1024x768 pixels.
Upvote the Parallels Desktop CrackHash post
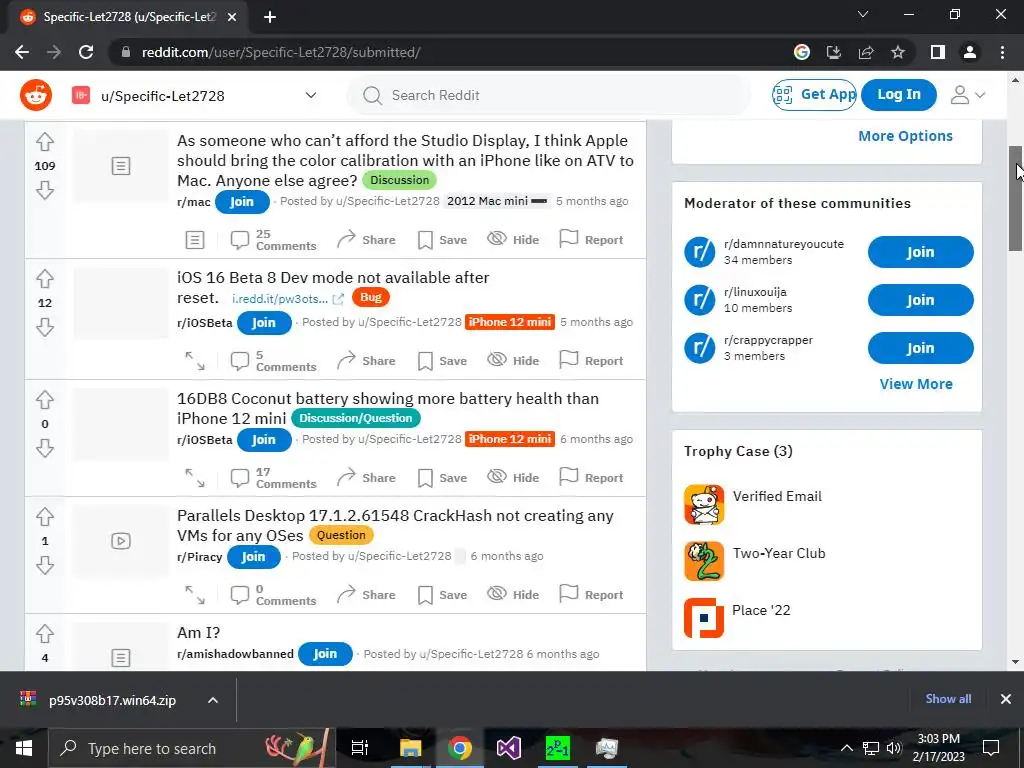tap(44, 517)
